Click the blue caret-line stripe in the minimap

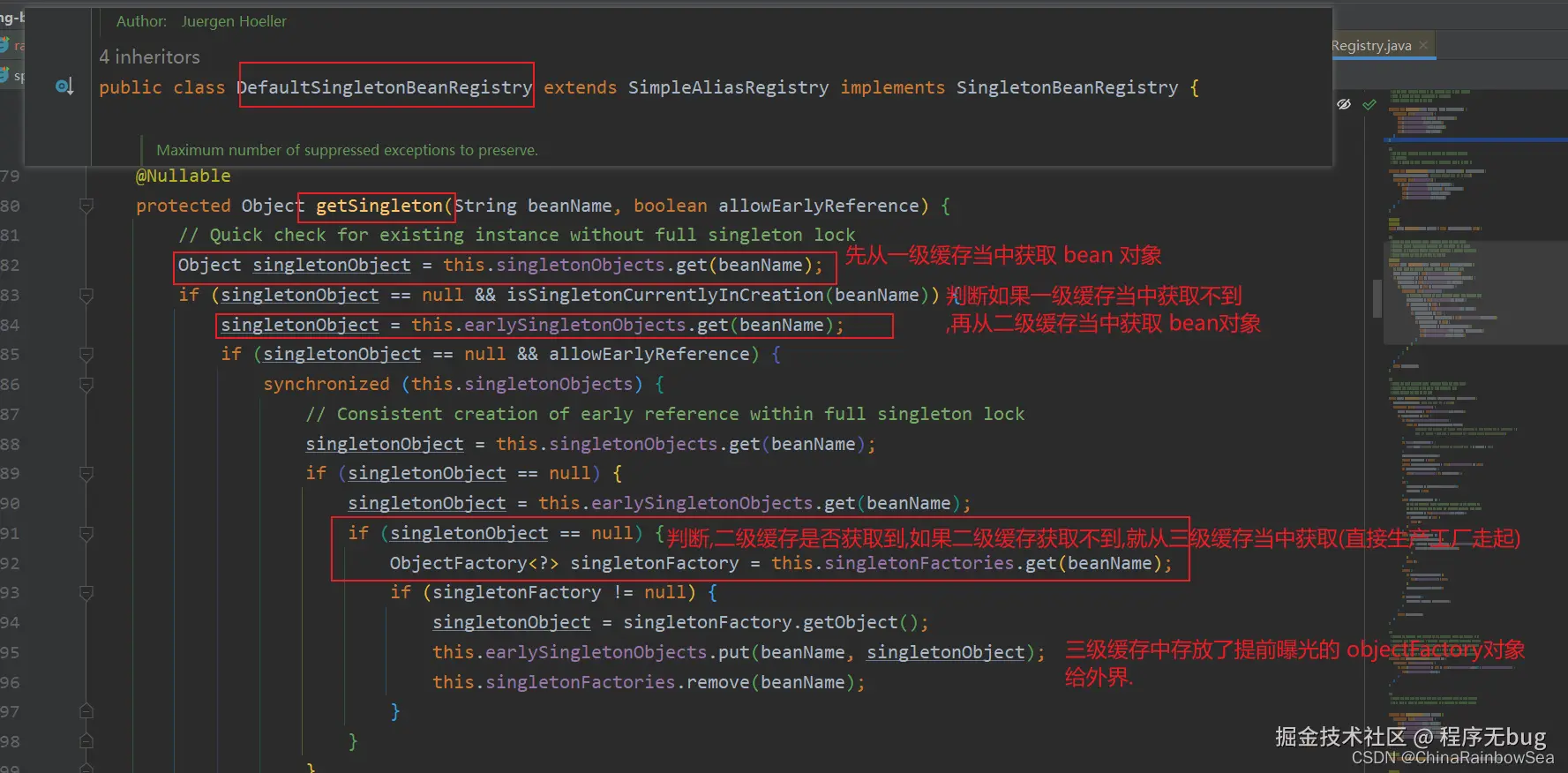[1475, 139]
